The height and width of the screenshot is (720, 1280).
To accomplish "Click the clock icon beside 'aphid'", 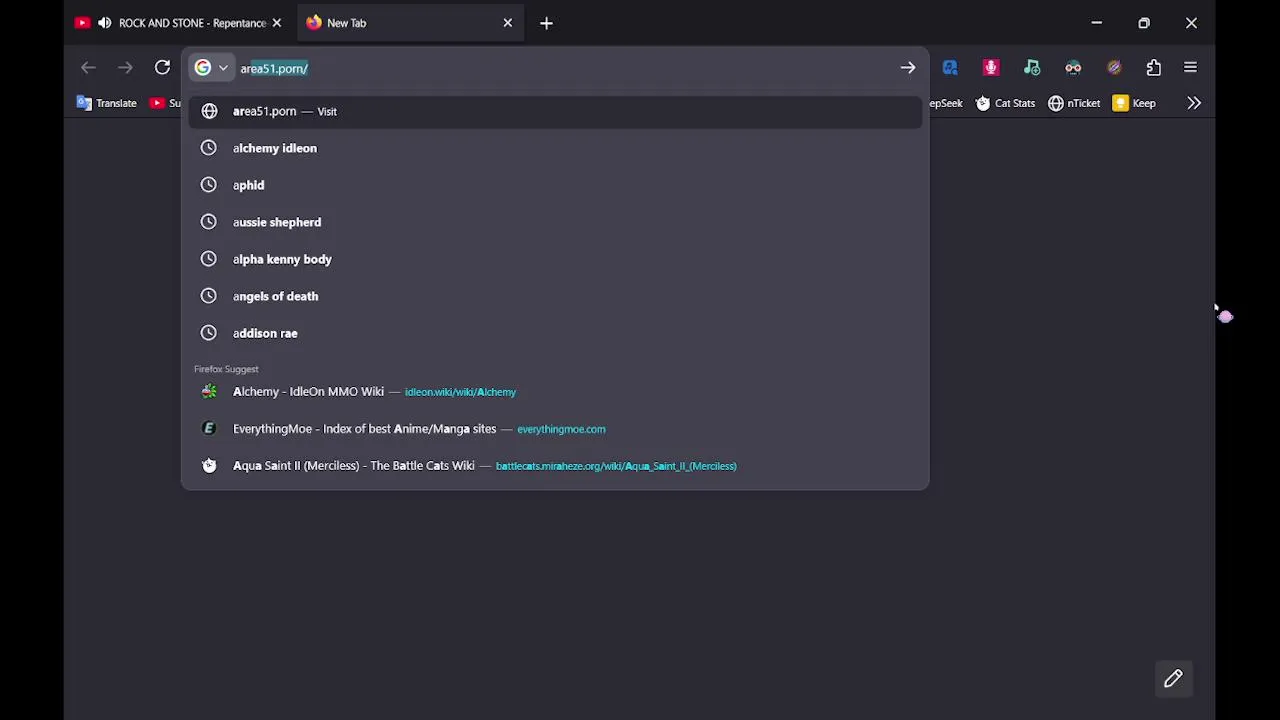I will click(x=208, y=185).
